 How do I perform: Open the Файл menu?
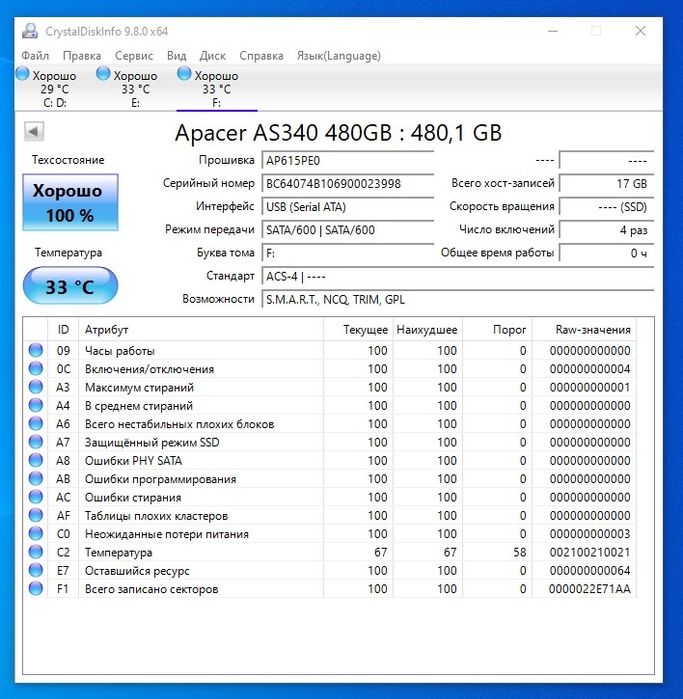click(35, 56)
